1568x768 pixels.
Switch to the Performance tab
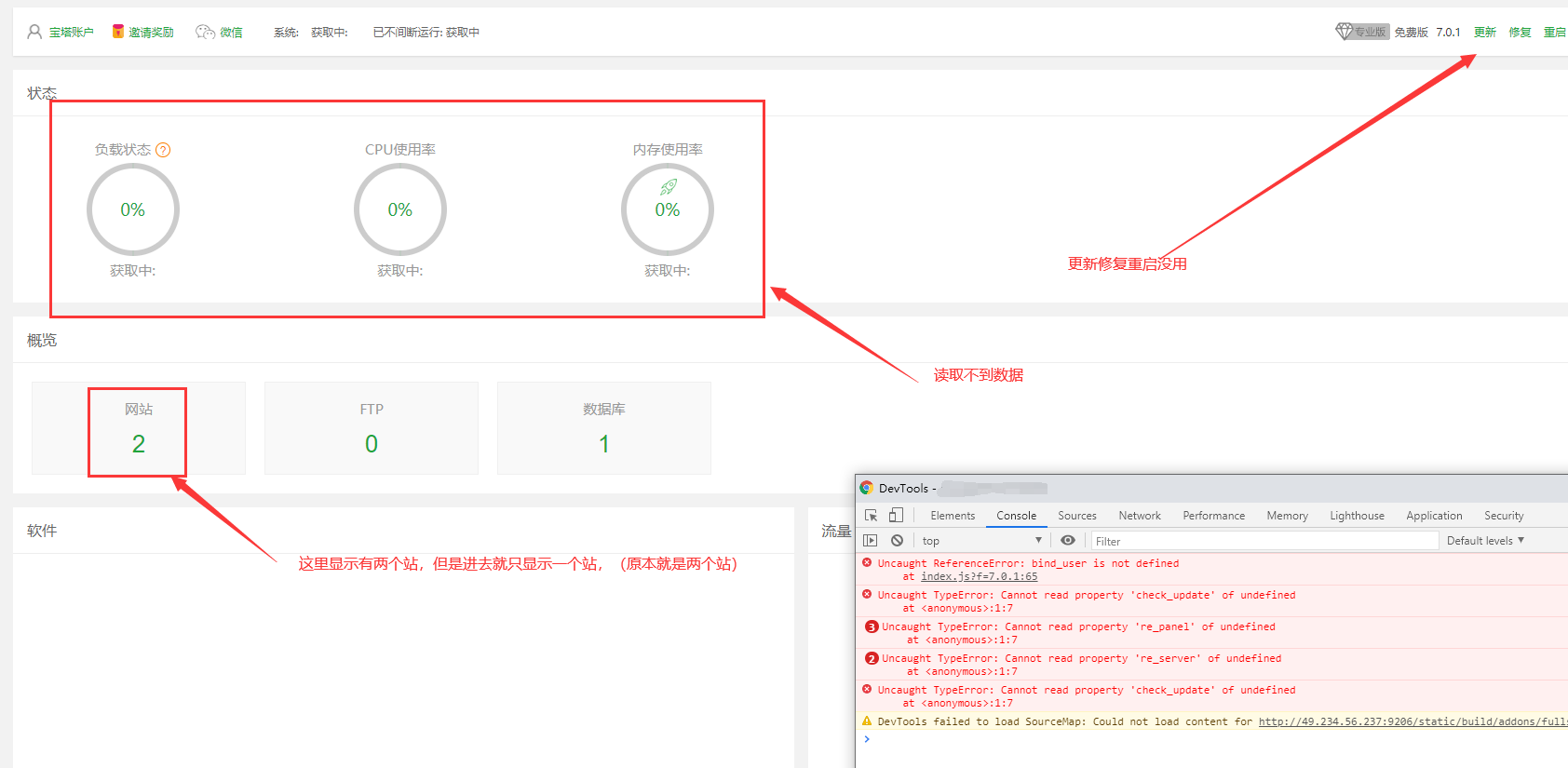tap(1214, 516)
